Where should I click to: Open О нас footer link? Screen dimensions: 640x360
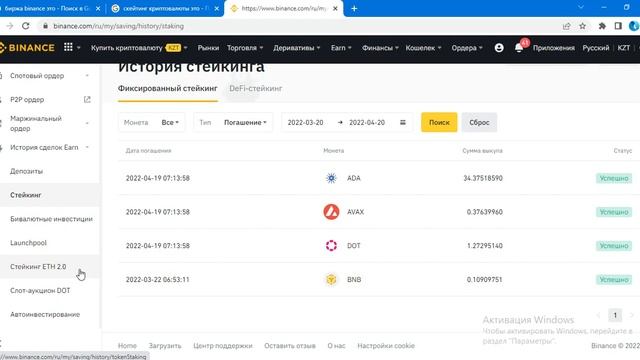click(336, 346)
